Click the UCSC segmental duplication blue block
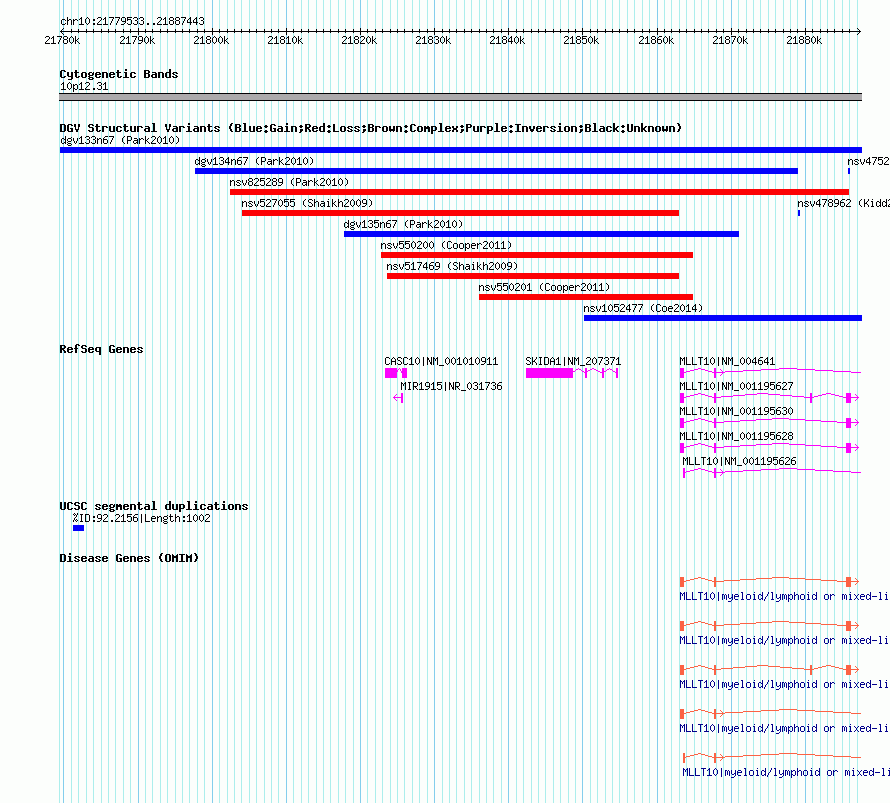 coord(78,528)
